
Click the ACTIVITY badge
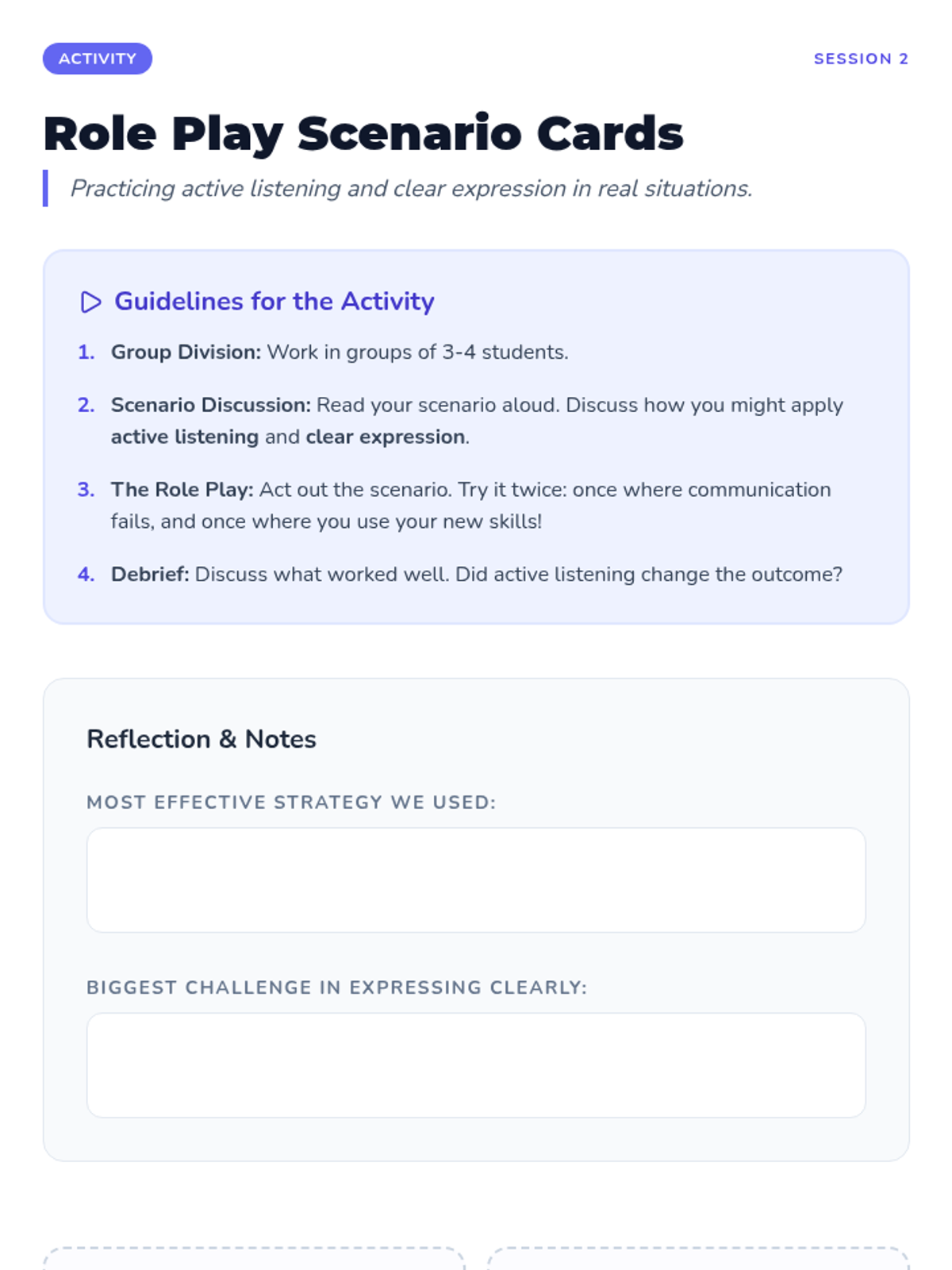[98, 59]
